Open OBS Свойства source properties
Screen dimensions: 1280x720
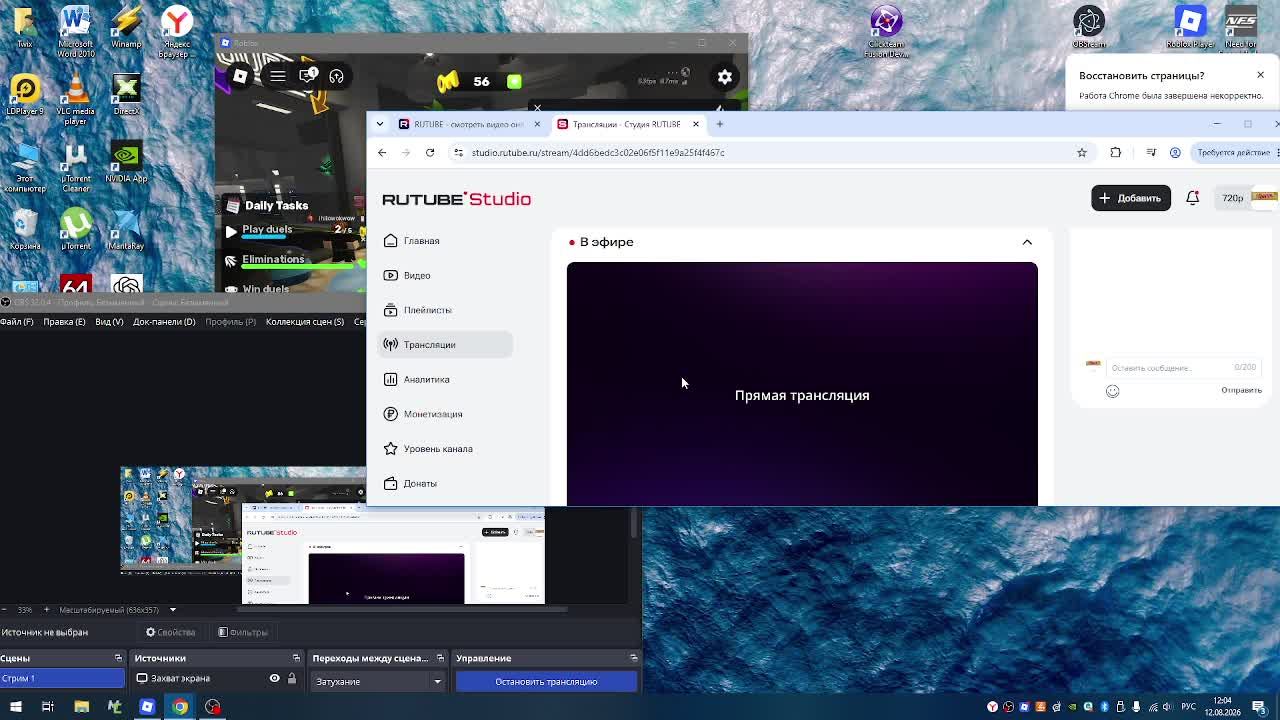[171, 632]
